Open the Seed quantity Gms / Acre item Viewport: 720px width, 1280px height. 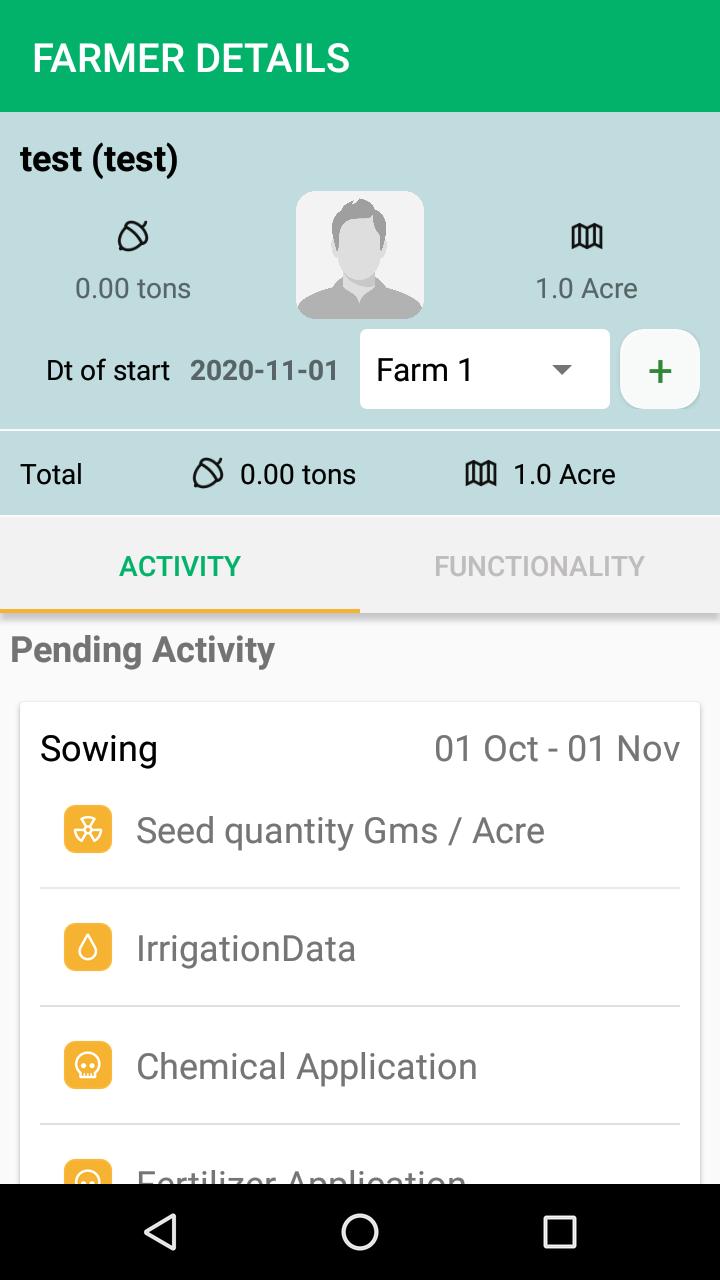pyautogui.click(x=360, y=830)
